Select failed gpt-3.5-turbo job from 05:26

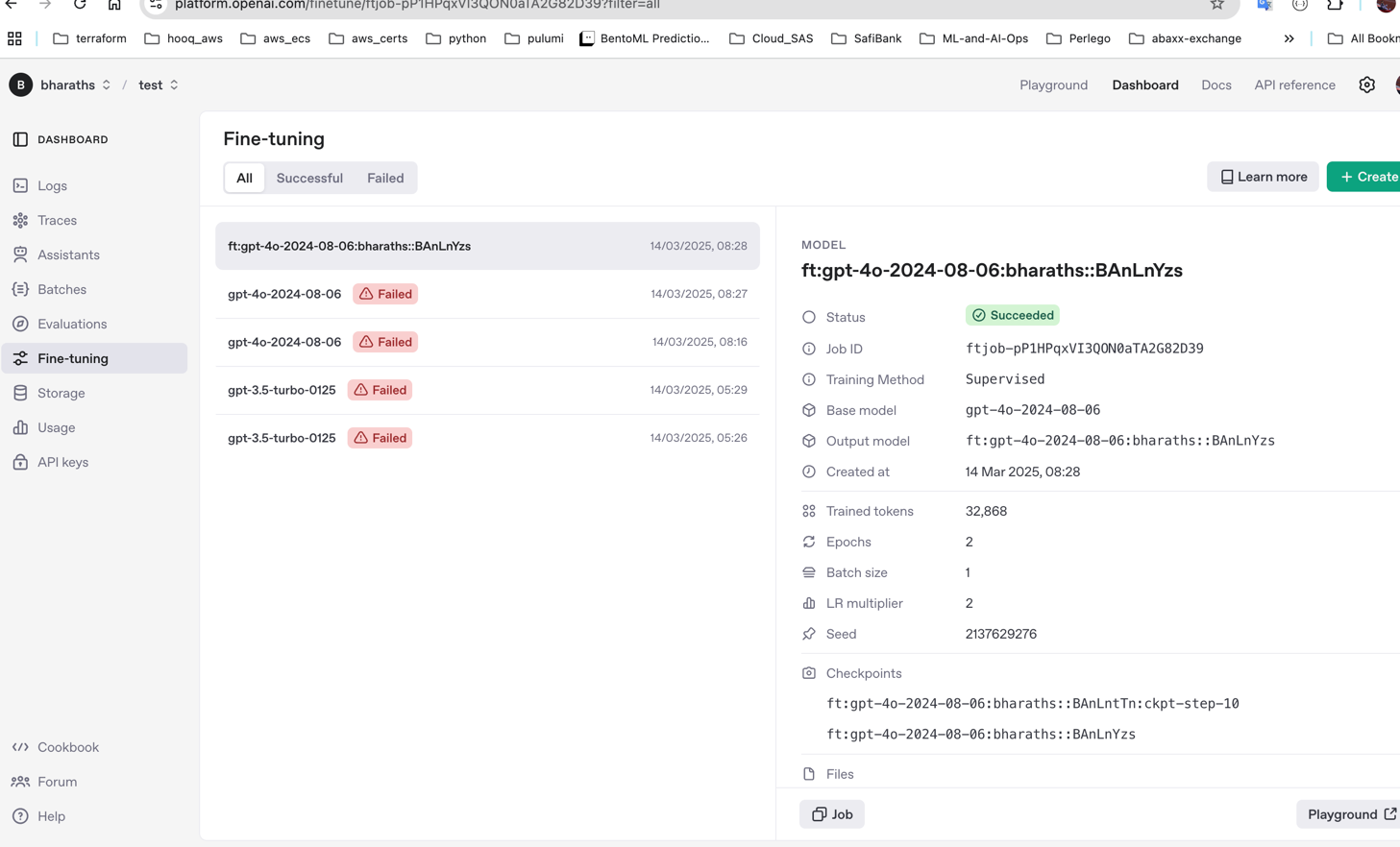(x=487, y=438)
